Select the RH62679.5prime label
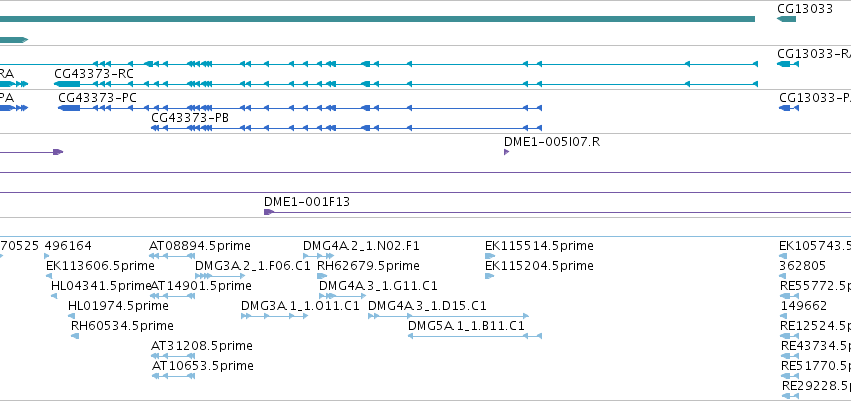 pos(368,266)
